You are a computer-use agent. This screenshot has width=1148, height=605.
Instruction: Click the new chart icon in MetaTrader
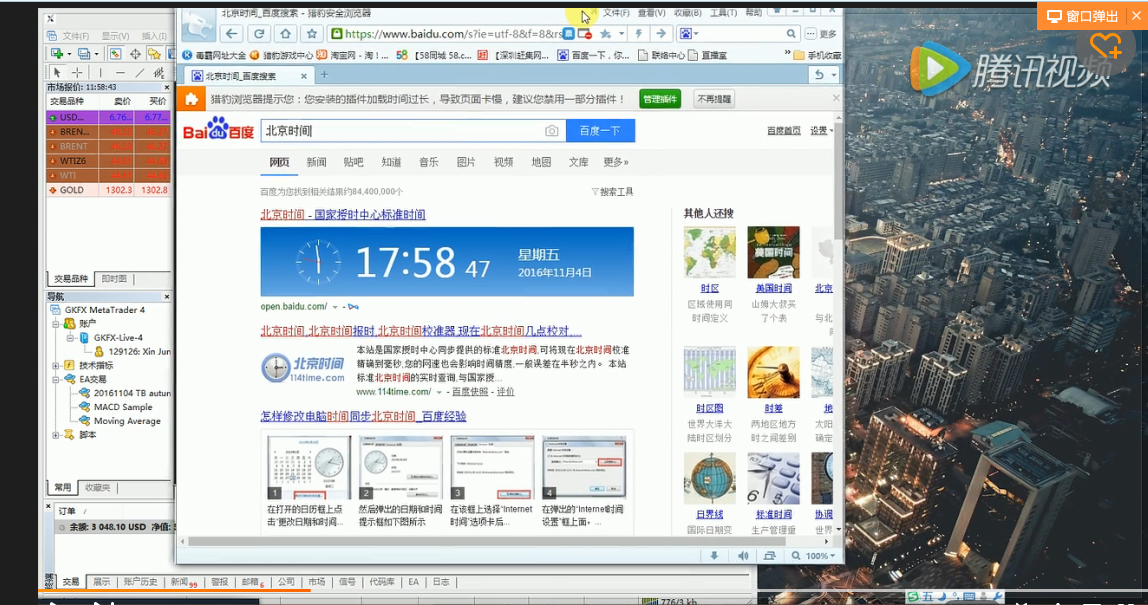[56, 53]
